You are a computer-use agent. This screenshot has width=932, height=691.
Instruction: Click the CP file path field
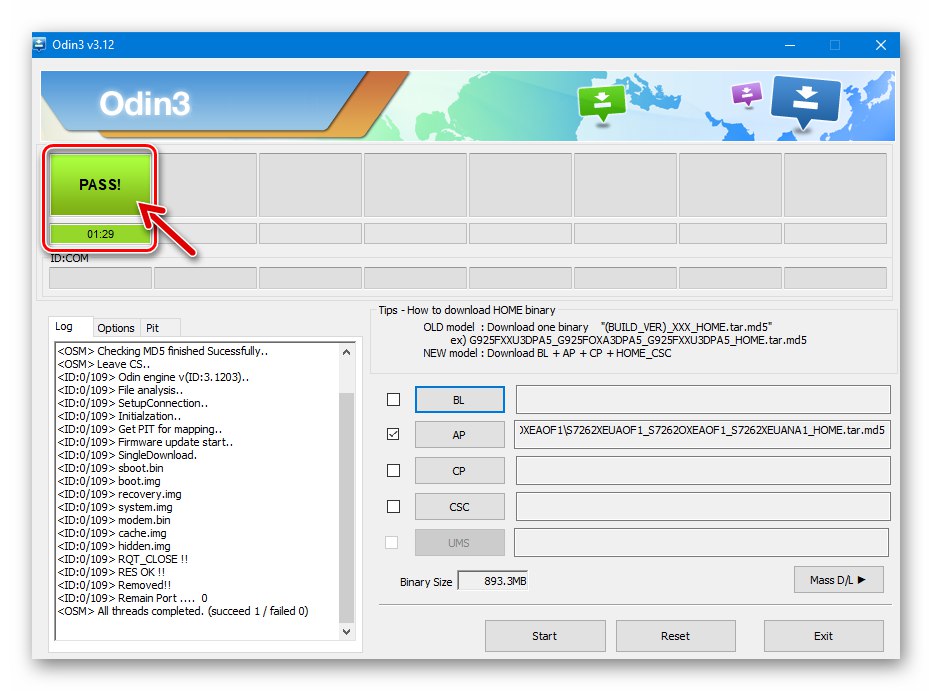[703, 471]
